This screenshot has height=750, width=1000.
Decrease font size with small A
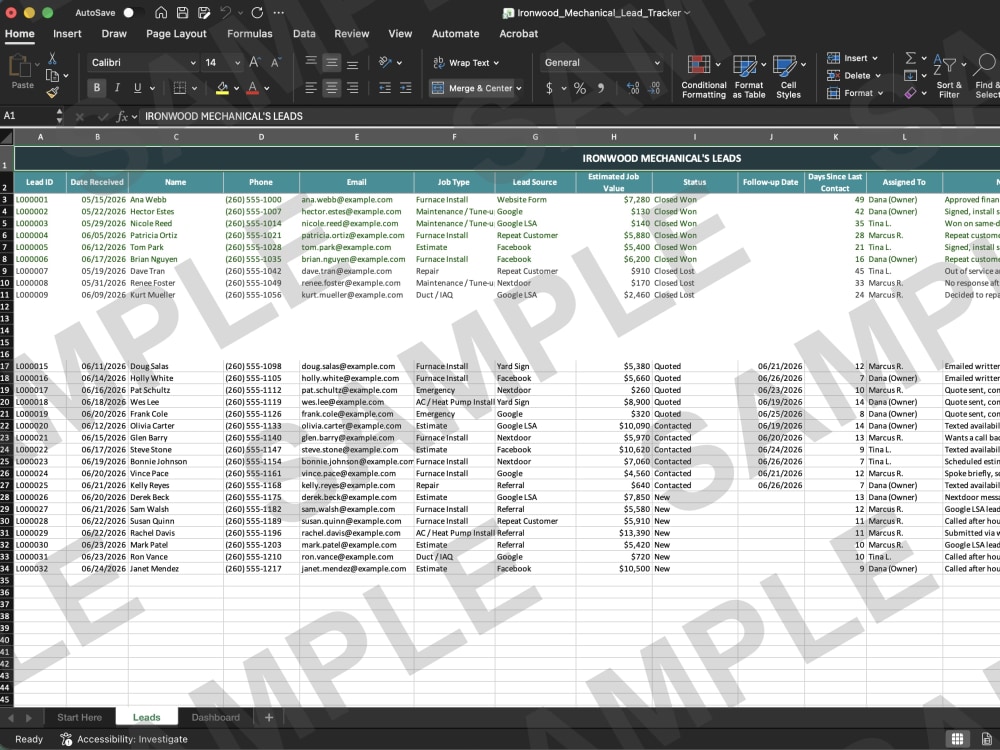click(276, 62)
